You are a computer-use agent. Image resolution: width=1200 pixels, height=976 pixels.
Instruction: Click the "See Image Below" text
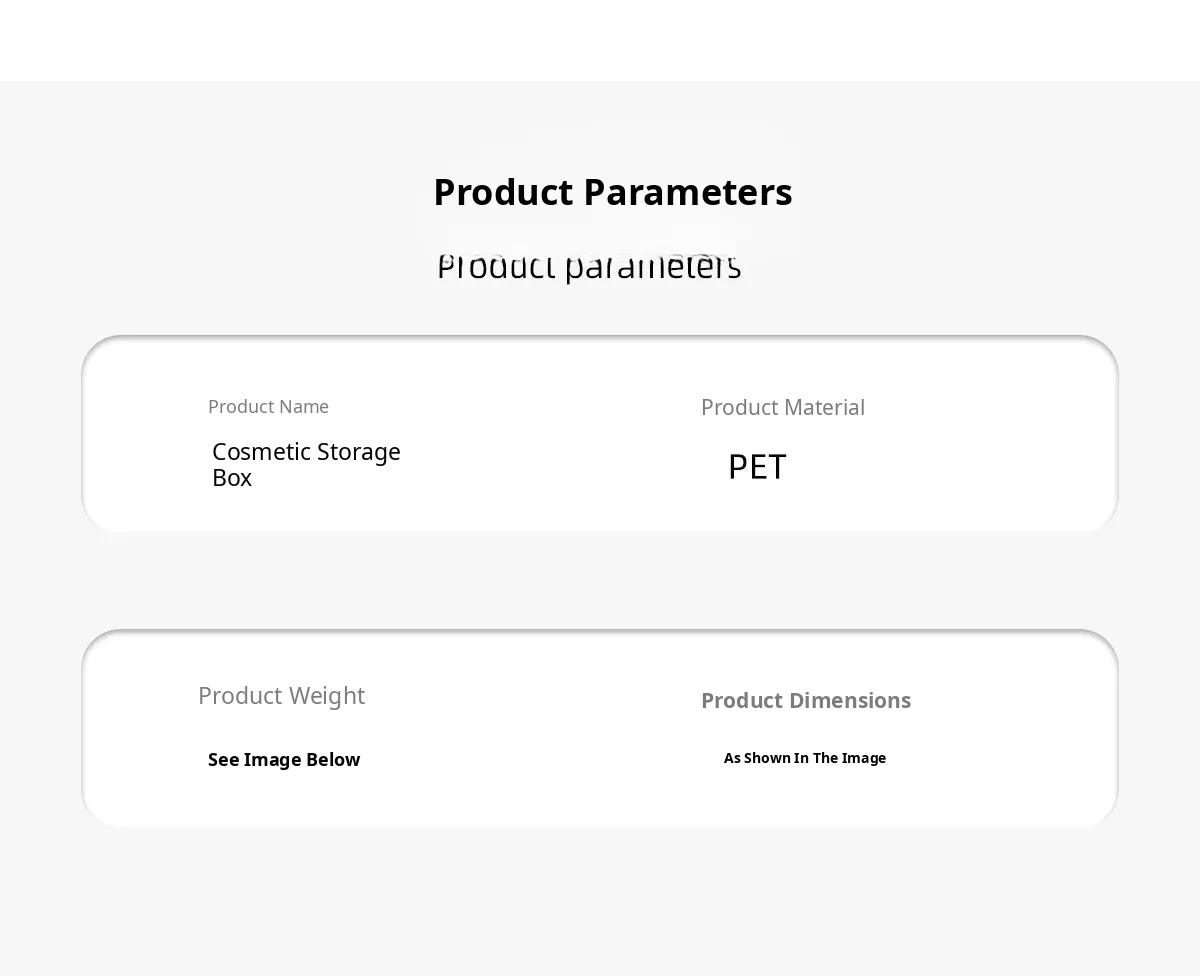[x=284, y=760]
